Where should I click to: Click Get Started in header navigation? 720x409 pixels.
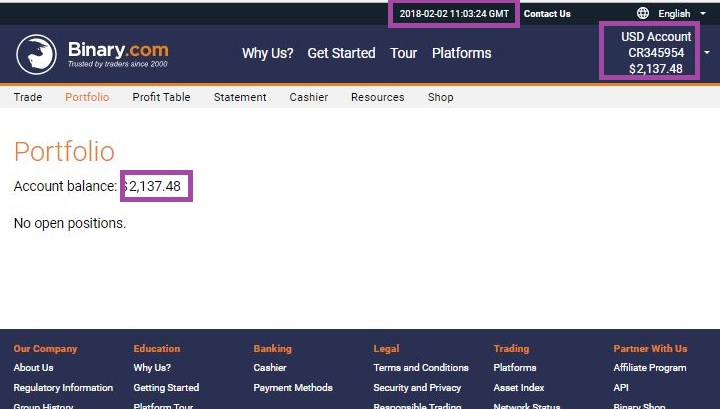coord(341,53)
